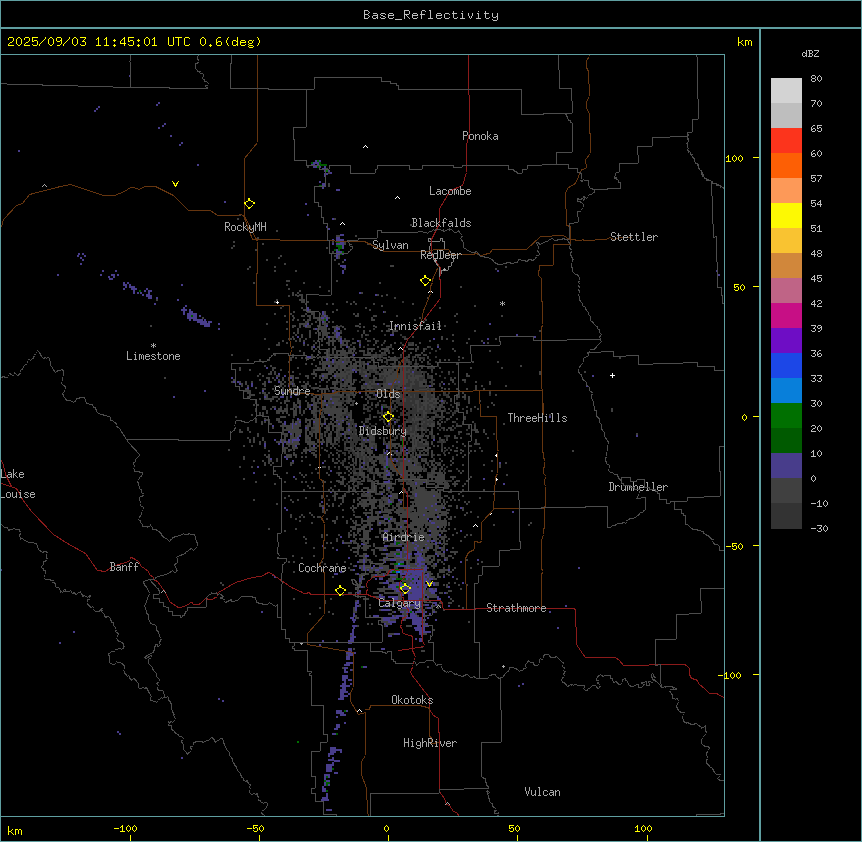Click the asterisk marker east of Innisfail
The width and height of the screenshot is (862, 842).
click(502, 304)
